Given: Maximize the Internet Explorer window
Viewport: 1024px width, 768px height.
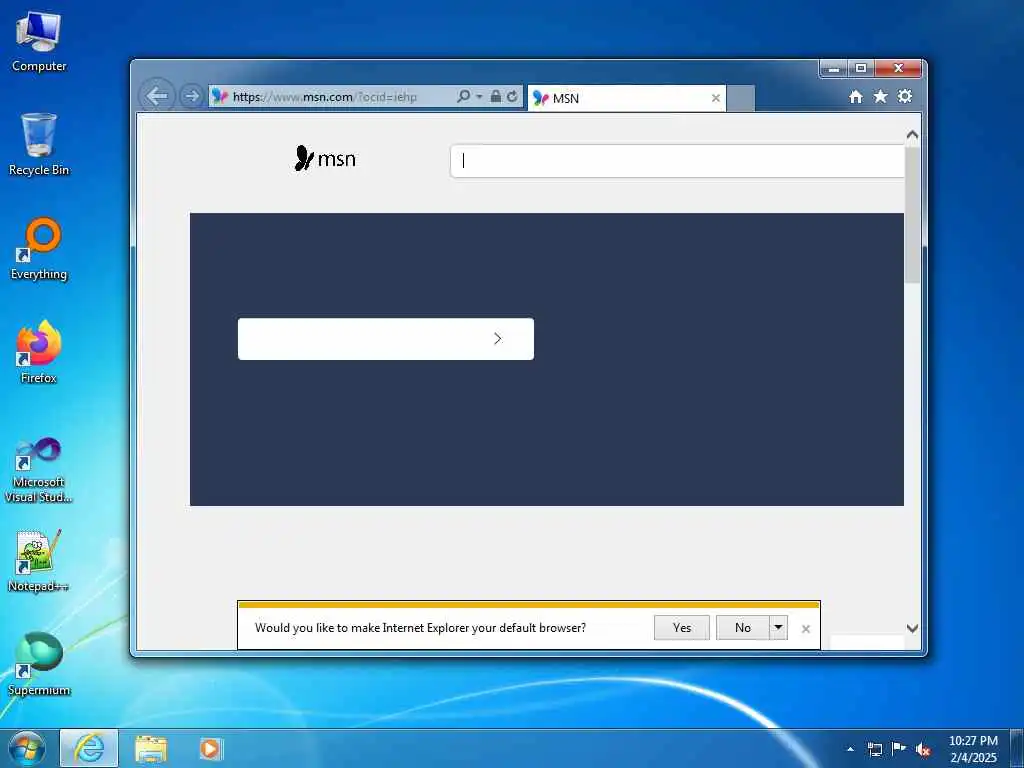Looking at the screenshot, I should [861, 69].
